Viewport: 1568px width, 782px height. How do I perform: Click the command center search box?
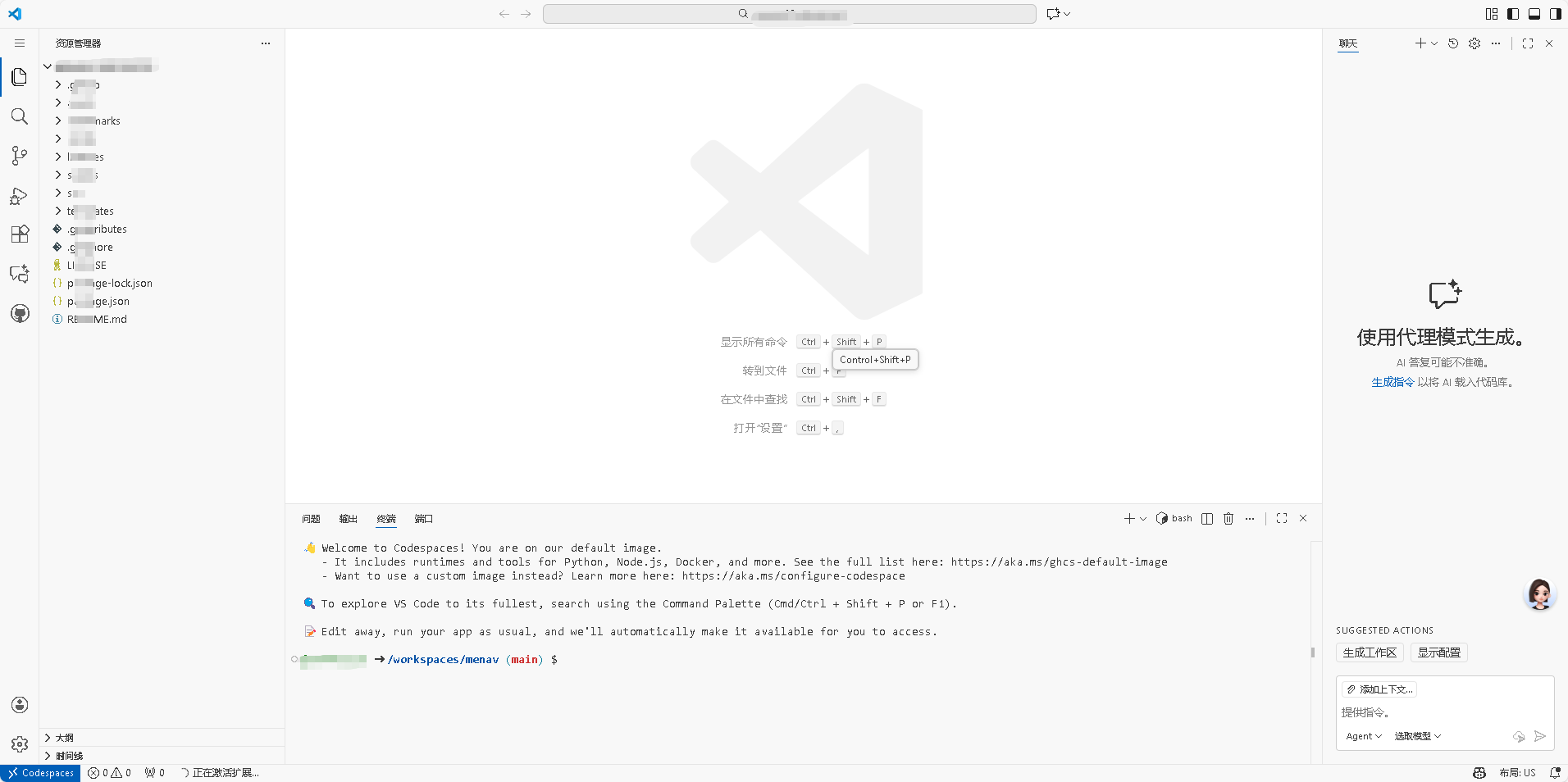coord(790,14)
